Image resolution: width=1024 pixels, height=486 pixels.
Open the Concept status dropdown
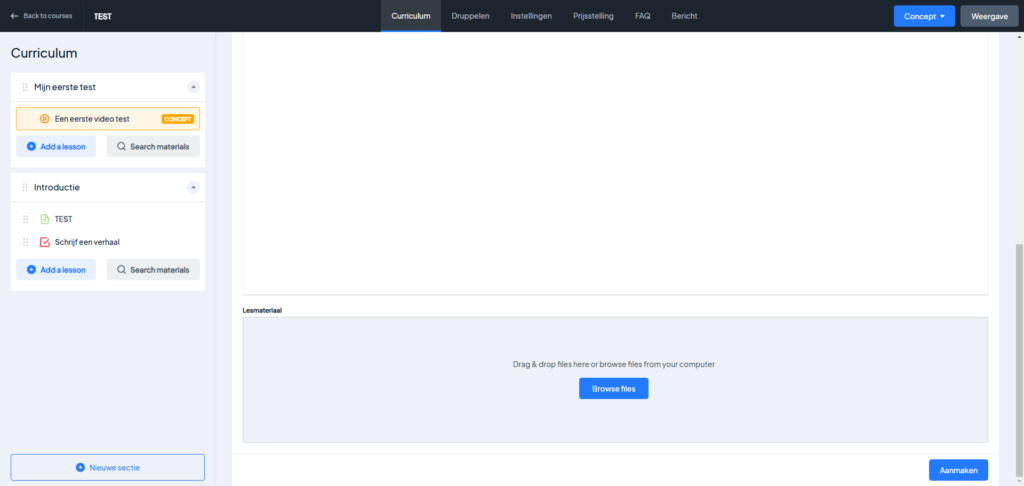[x=924, y=16]
